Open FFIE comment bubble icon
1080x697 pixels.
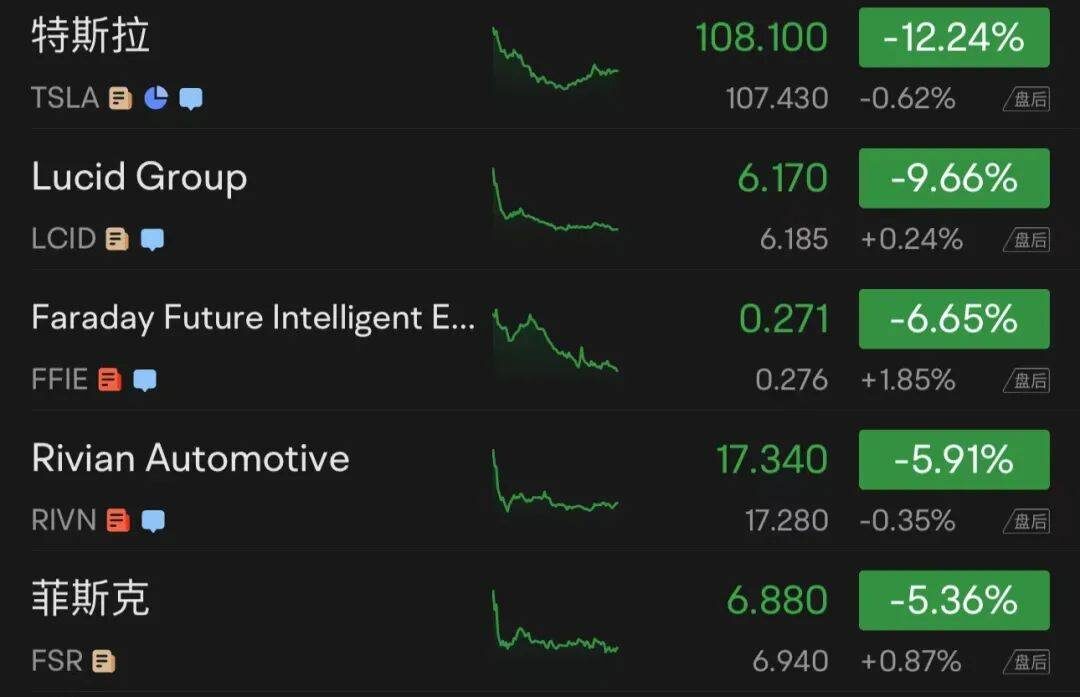[x=145, y=380]
